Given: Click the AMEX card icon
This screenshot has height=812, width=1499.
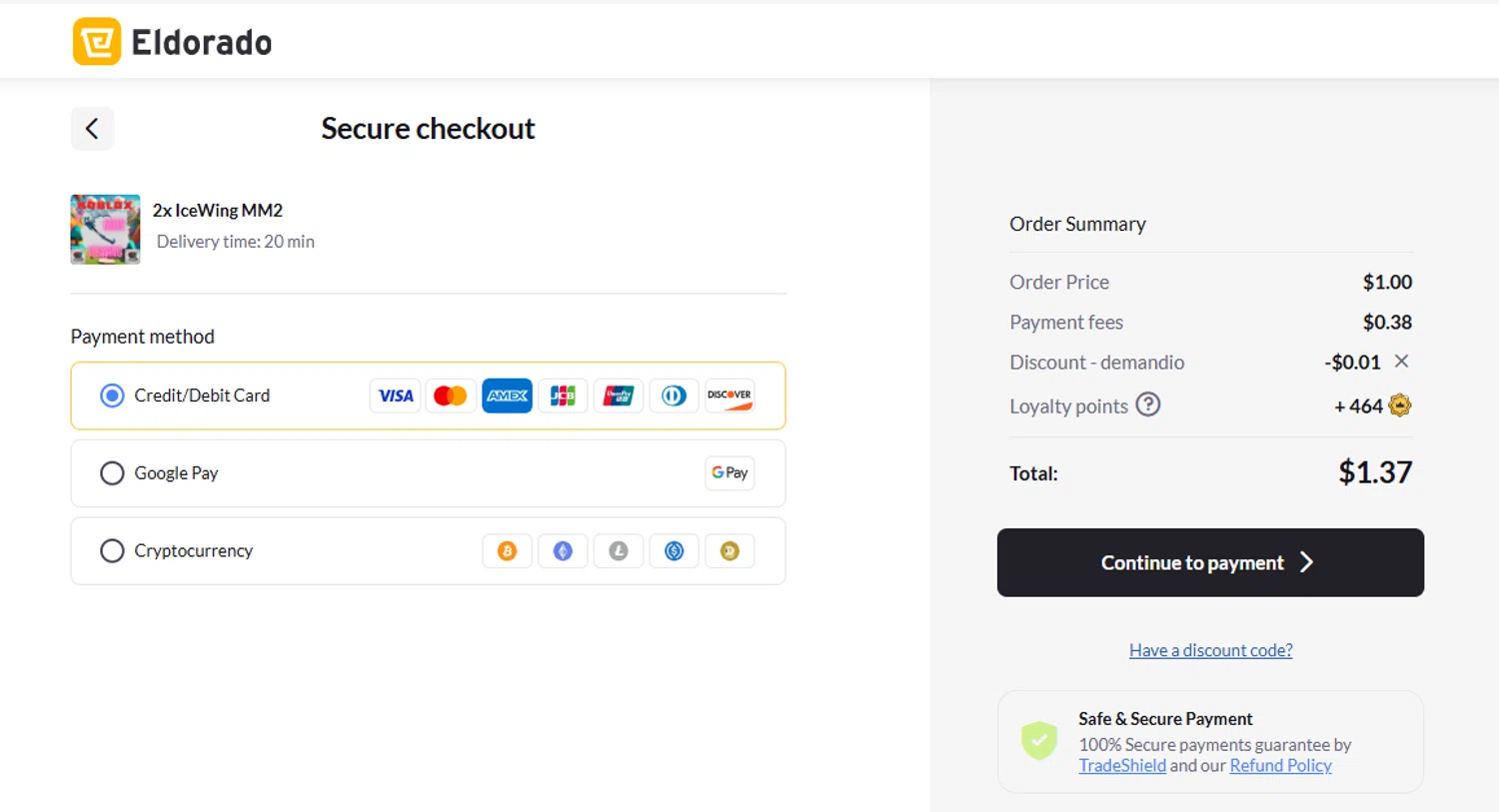Looking at the screenshot, I should [507, 396].
